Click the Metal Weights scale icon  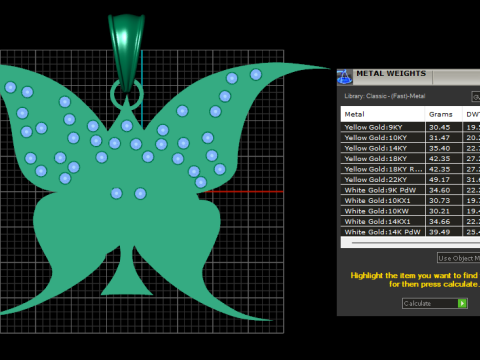point(344,77)
